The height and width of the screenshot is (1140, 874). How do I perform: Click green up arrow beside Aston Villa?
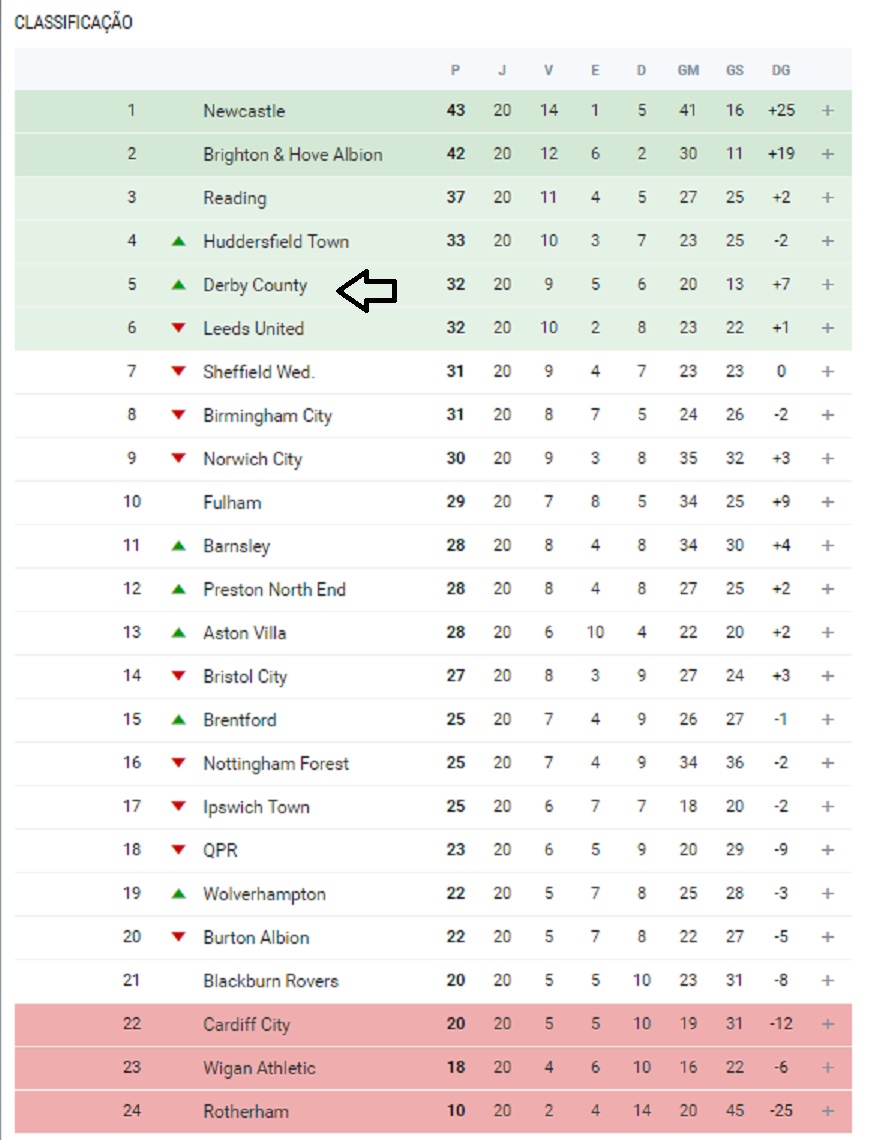[x=179, y=633]
